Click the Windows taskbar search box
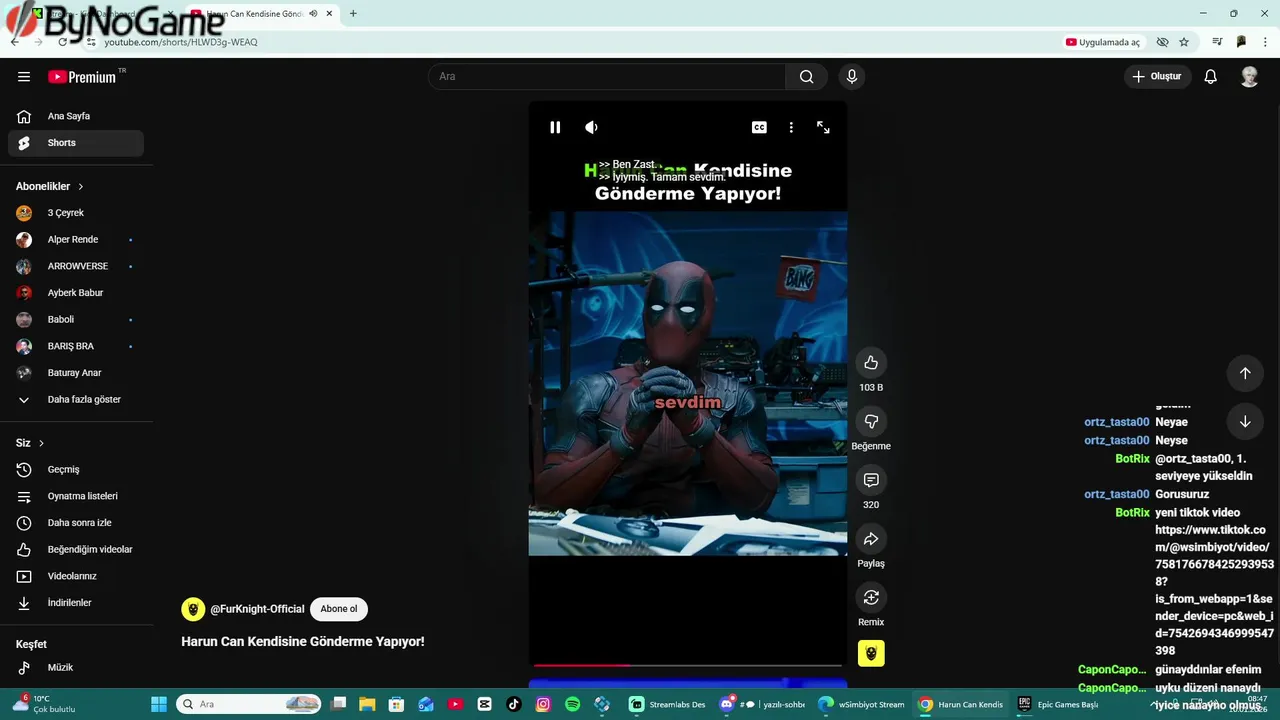Screen dimensions: 1280x720 248,704
